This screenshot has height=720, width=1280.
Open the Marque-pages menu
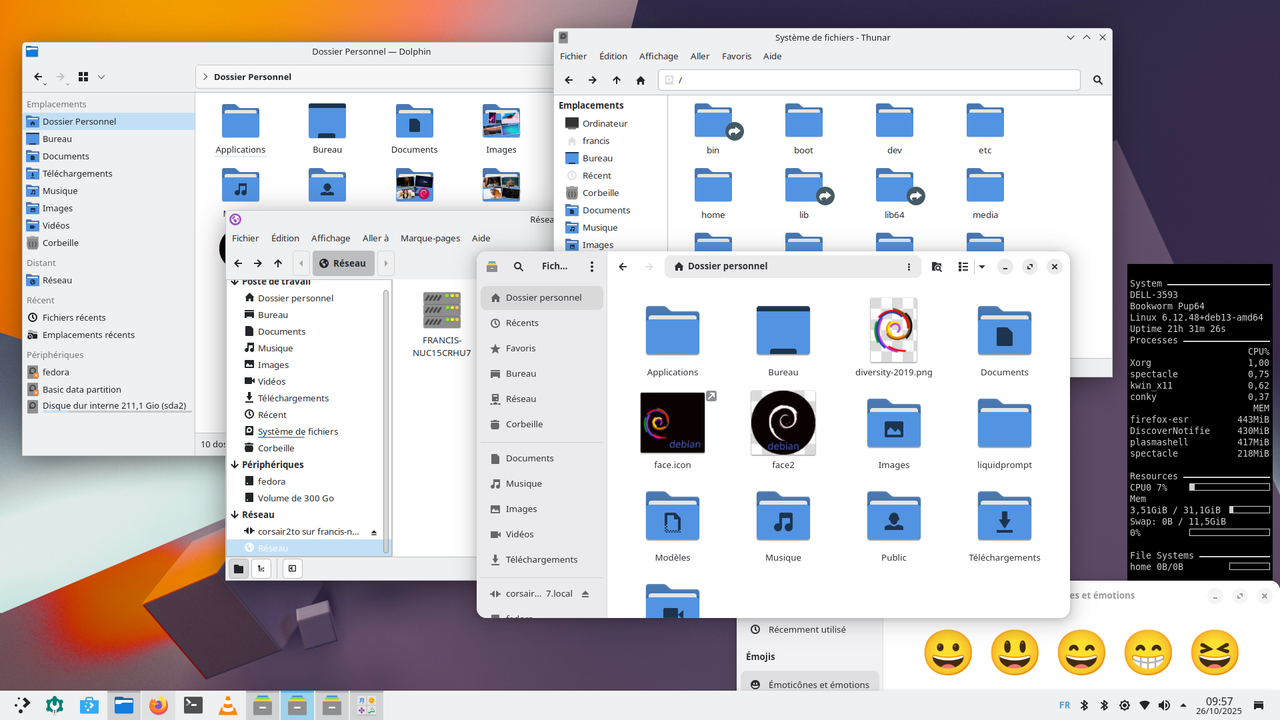pos(430,238)
